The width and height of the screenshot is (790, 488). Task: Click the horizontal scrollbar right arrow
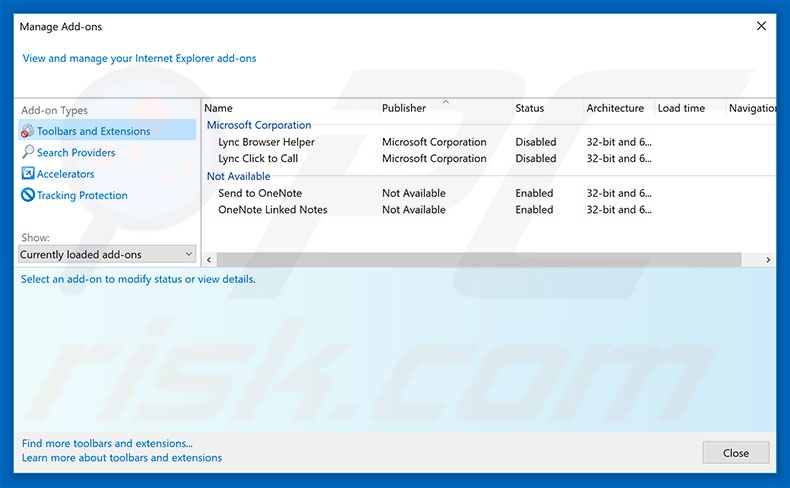[x=768, y=260]
